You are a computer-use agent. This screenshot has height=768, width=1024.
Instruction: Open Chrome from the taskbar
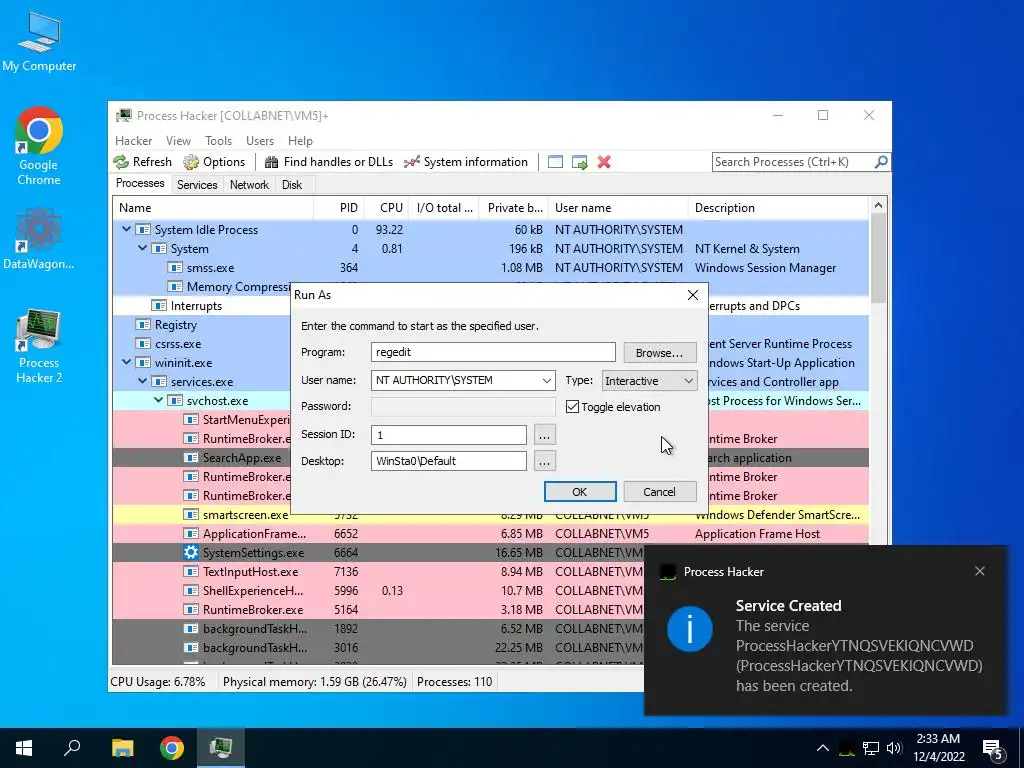click(x=172, y=748)
